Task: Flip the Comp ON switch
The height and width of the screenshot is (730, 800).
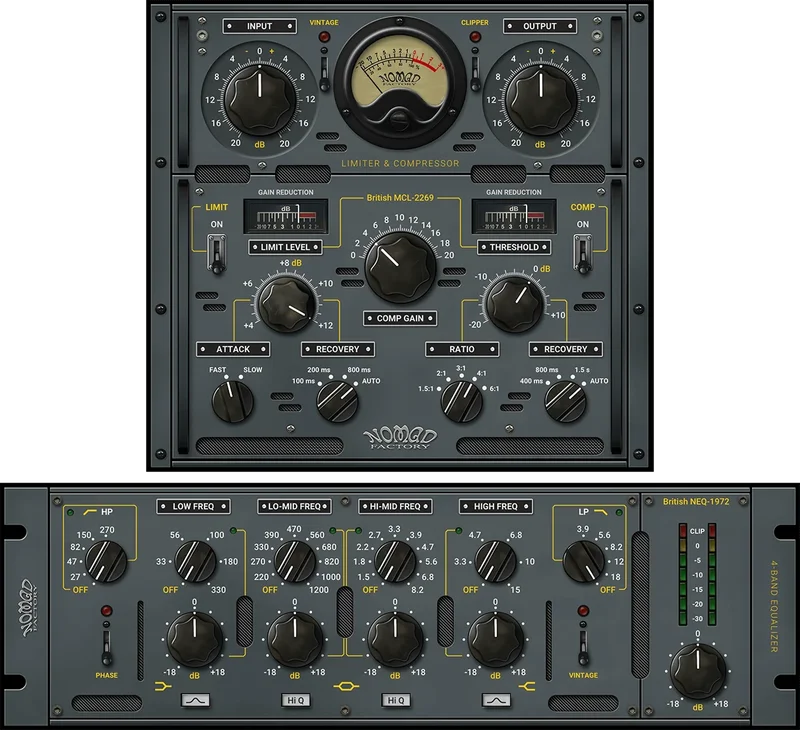Action: tap(583, 254)
